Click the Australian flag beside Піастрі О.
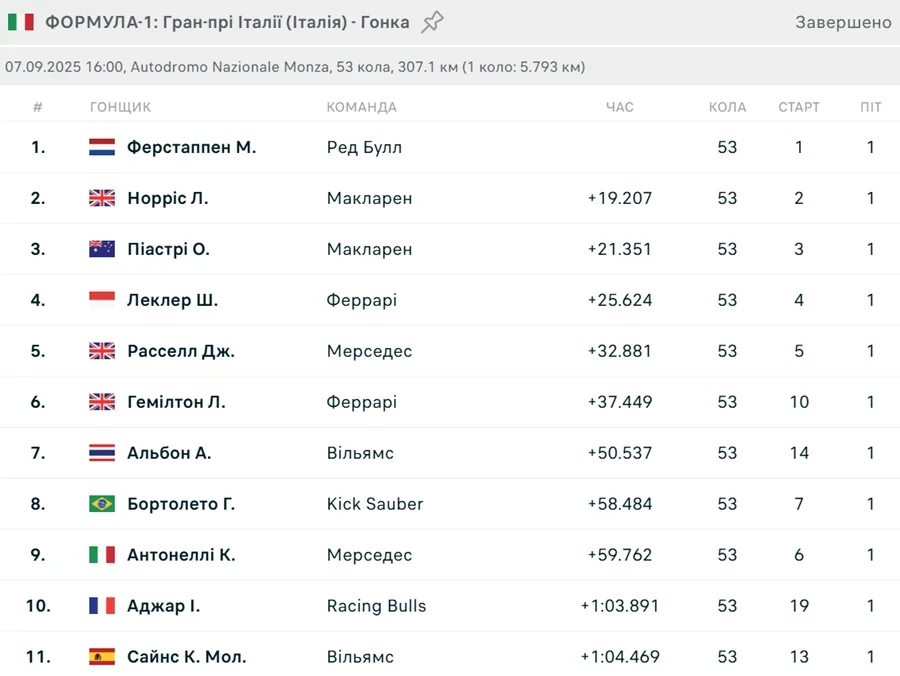Viewport: 900px width, 676px height. (x=102, y=249)
